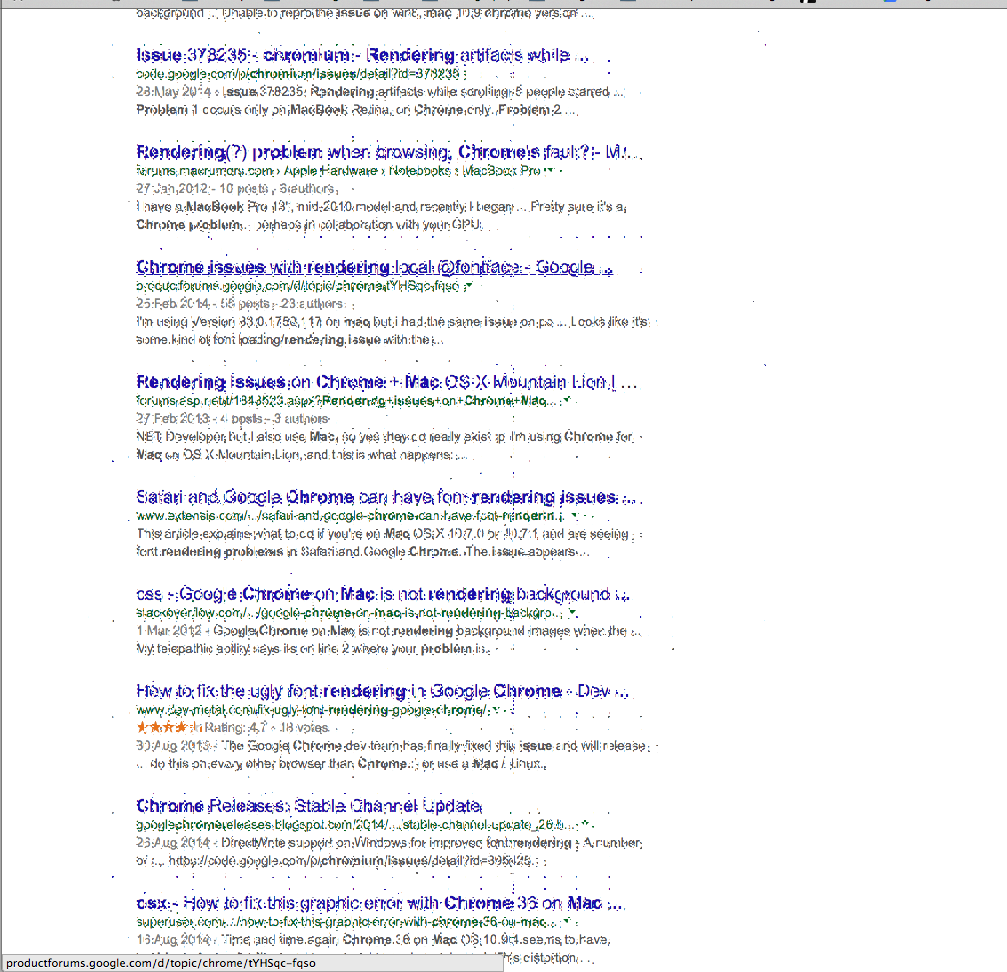The width and height of the screenshot is (1007, 972).
Task: Click green URL "stackoverflow.com/.../google-chrome-on-mac"
Action: (x=349, y=612)
